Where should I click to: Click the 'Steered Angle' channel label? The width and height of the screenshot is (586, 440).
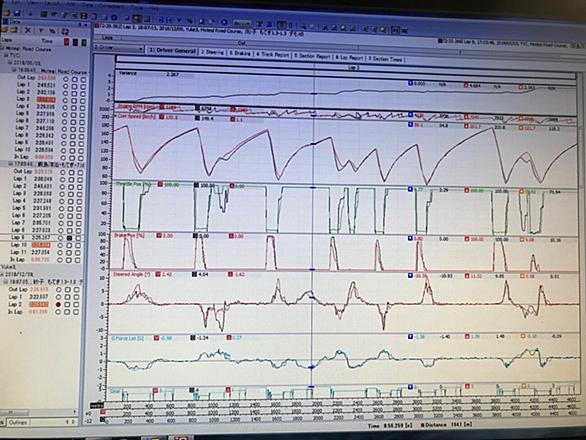(x=132, y=274)
